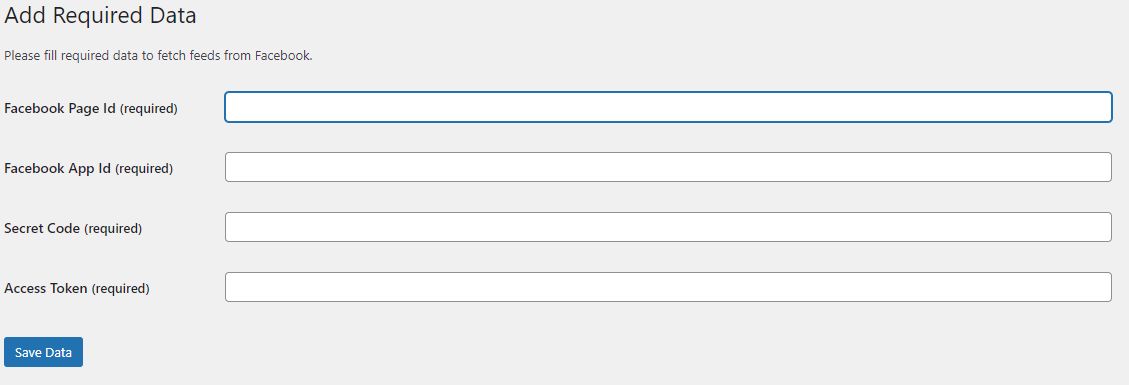Select the Secret Code input field
The height and width of the screenshot is (385, 1129).
(668, 227)
